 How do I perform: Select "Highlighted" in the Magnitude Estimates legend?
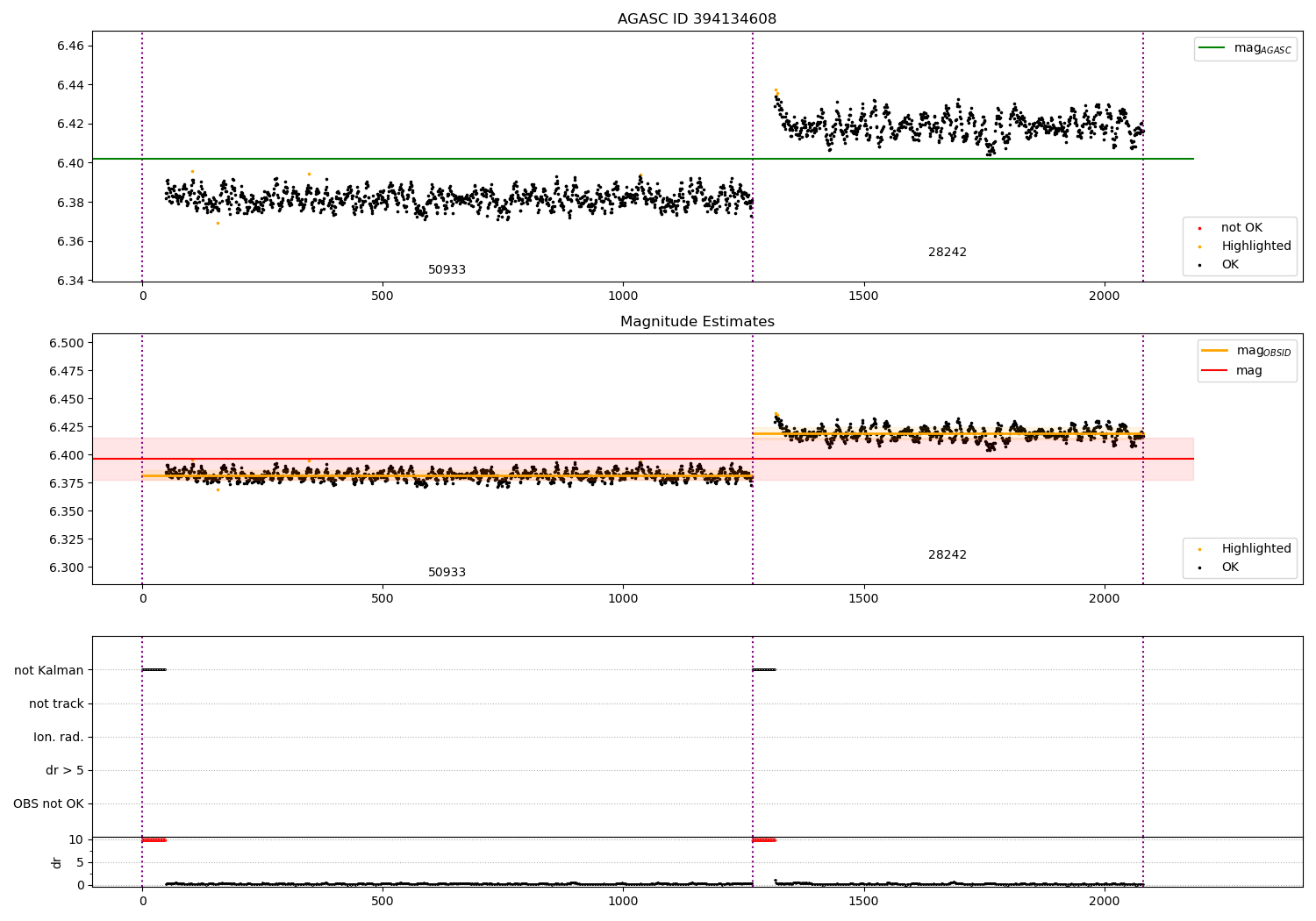point(1255,549)
